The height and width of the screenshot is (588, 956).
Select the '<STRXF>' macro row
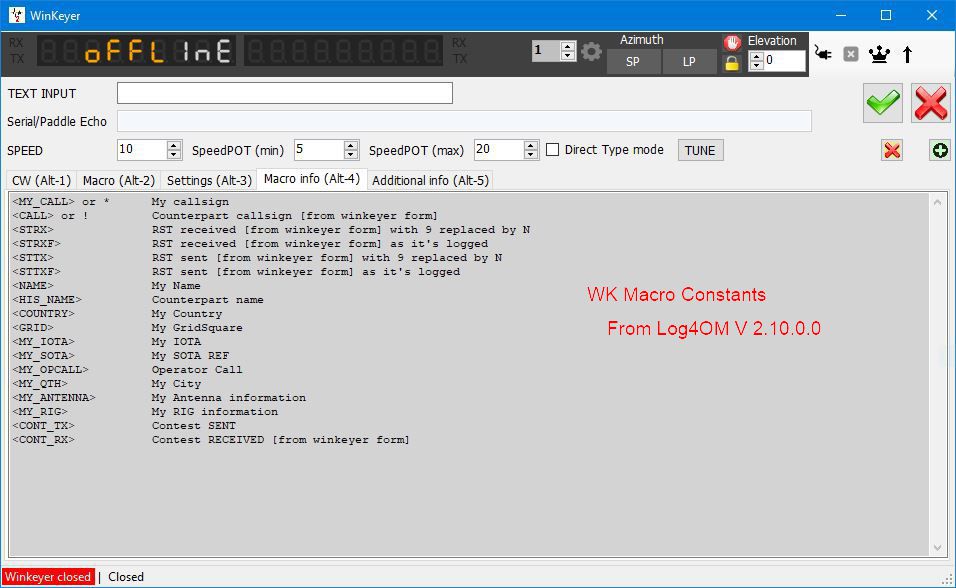(x=250, y=244)
